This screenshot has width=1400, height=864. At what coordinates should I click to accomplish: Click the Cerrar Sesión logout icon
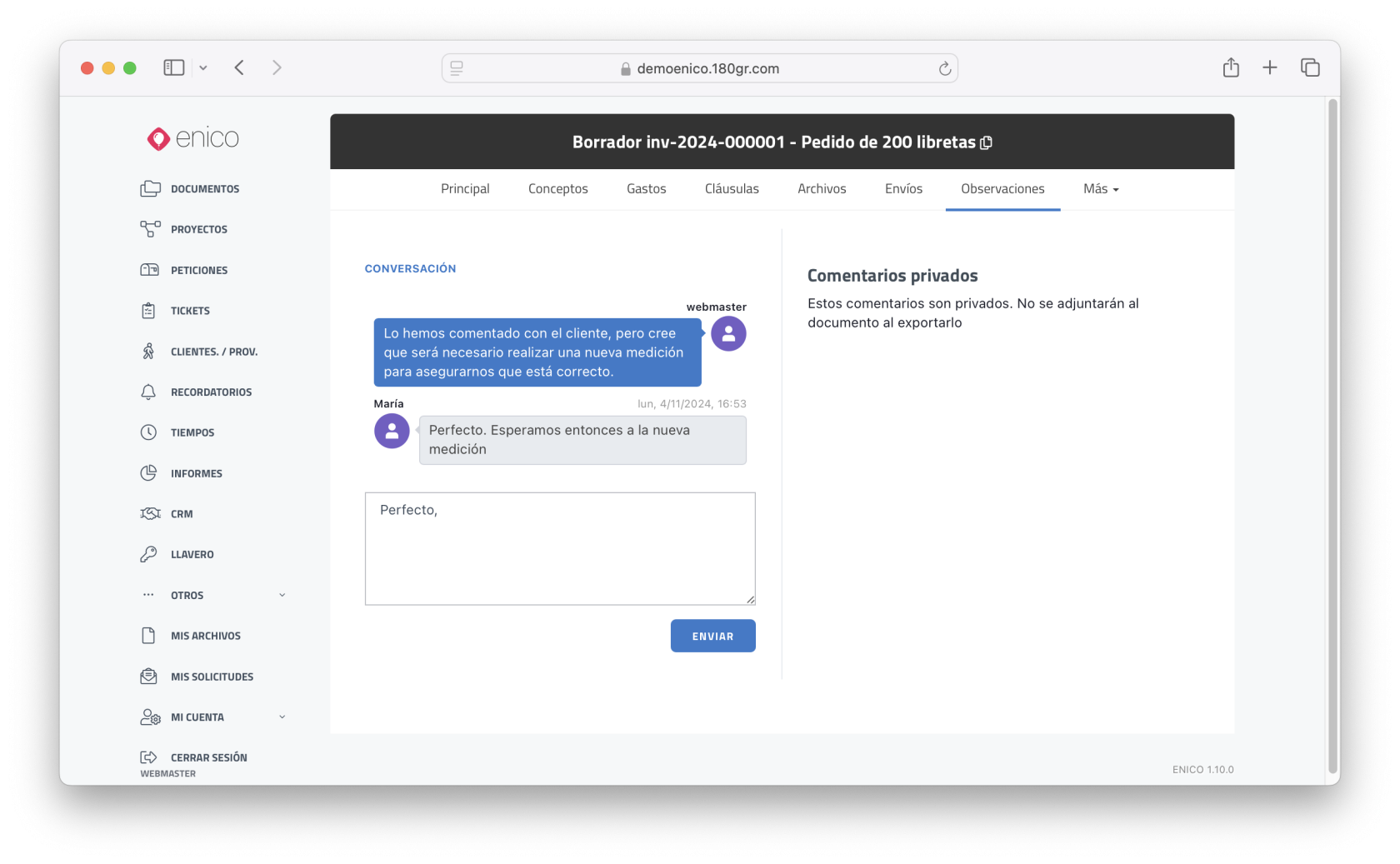[x=148, y=757]
